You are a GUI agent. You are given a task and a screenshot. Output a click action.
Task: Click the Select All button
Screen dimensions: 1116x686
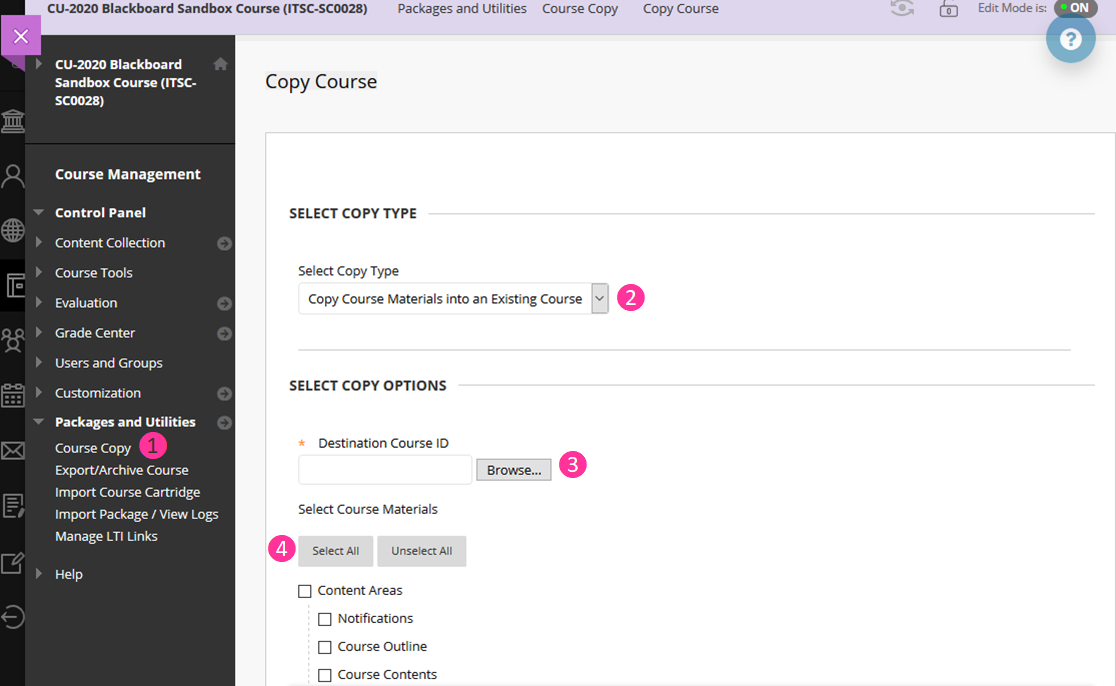(x=335, y=551)
